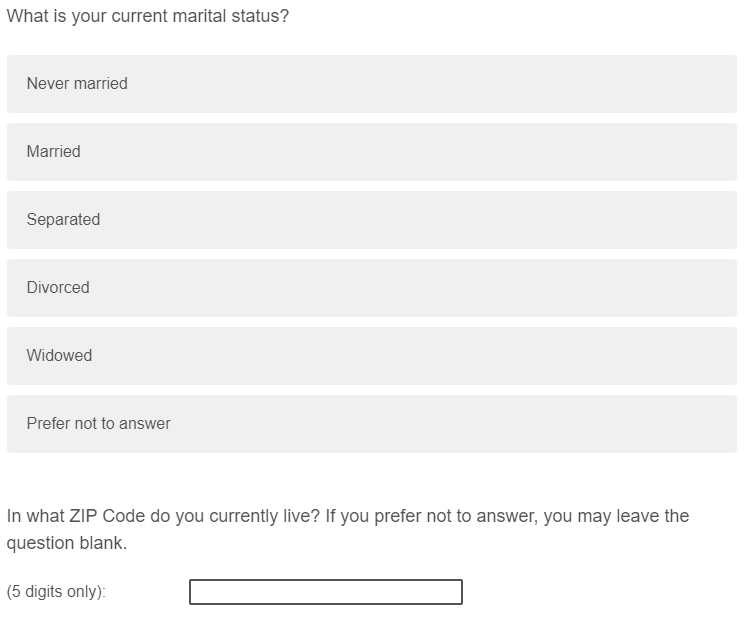The image size is (754, 625).
Task: Click the marital status question heading
Action: click(x=148, y=17)
